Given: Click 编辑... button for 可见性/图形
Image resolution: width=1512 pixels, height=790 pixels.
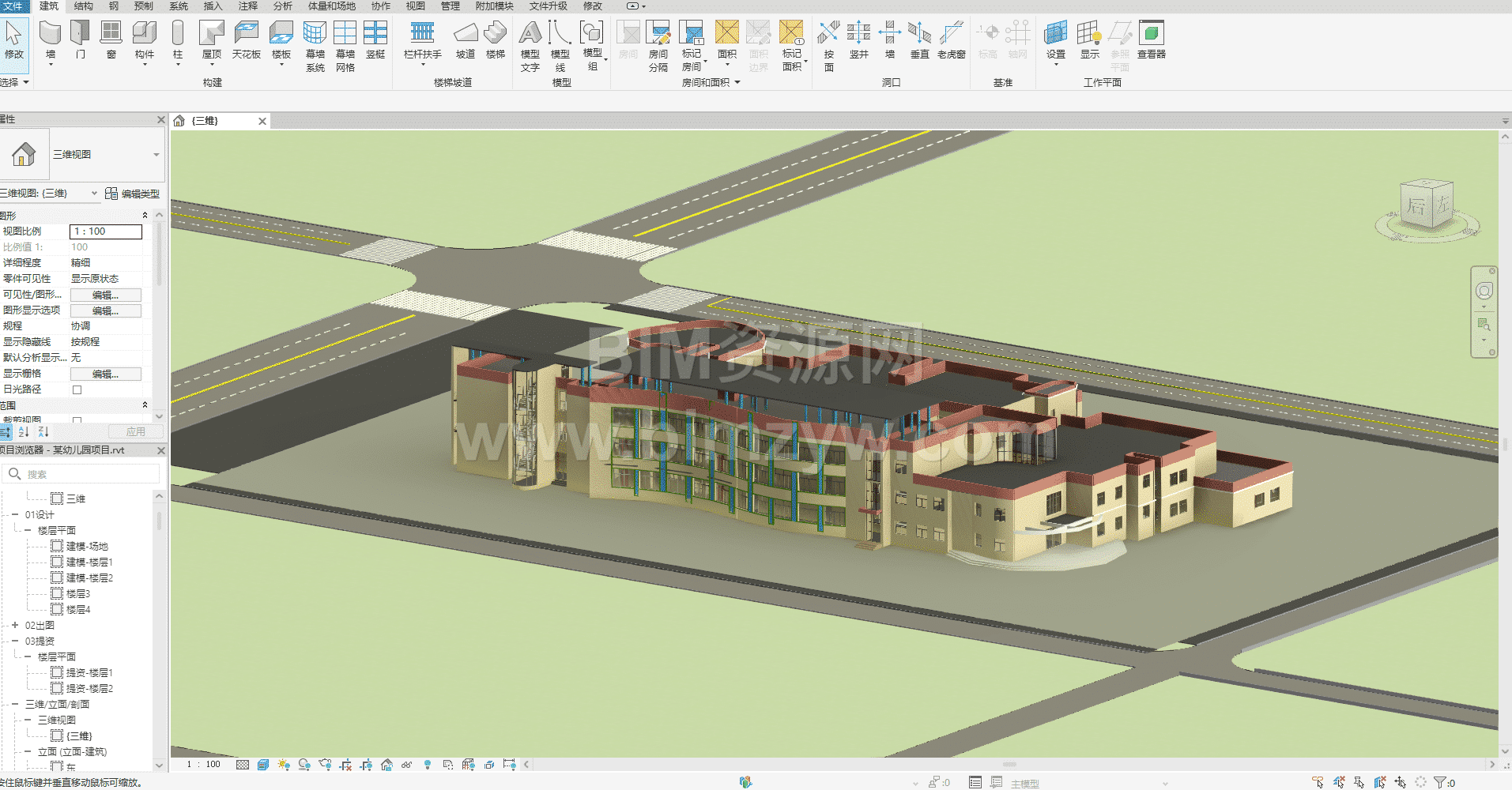Looking at the screenshot, I should tap(105, 295).
